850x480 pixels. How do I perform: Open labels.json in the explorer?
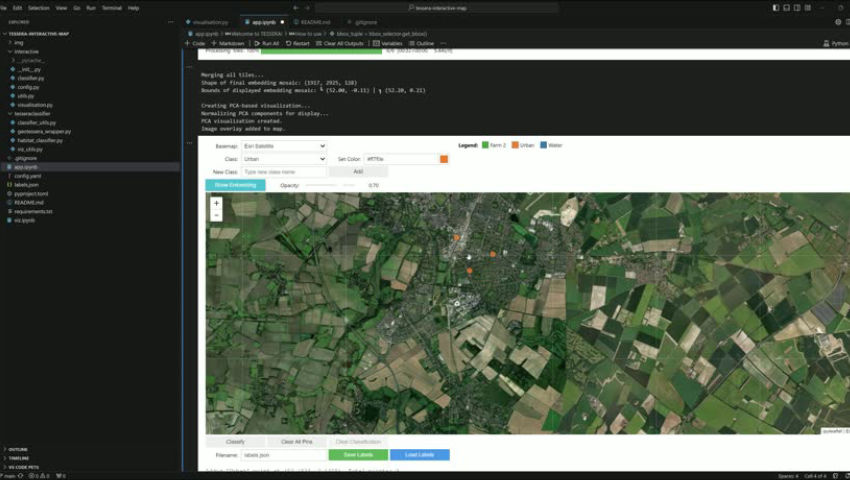pyautogui.click(x=26, y=185)
